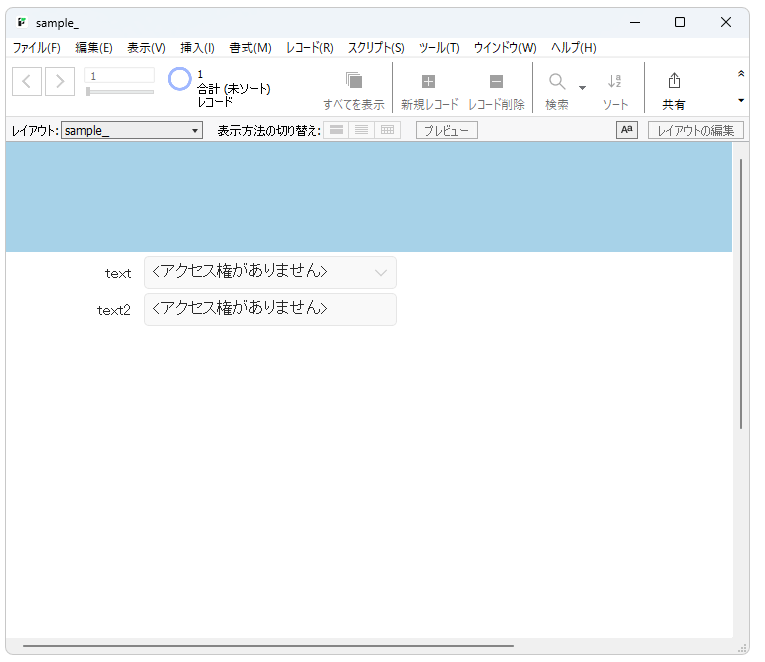Collapse the status toolbar with double chevron

click(x=741, y=74)
